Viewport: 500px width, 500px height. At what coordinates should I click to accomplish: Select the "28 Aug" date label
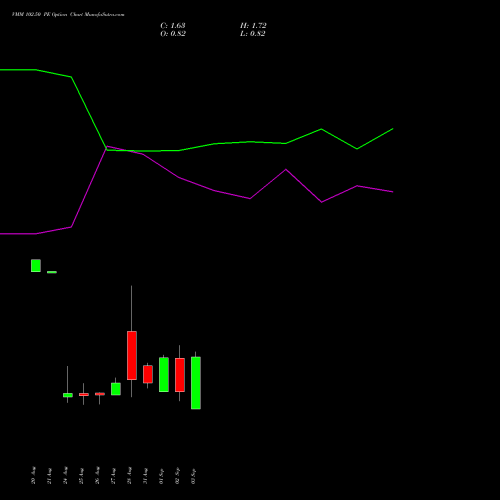coord(129,475)
